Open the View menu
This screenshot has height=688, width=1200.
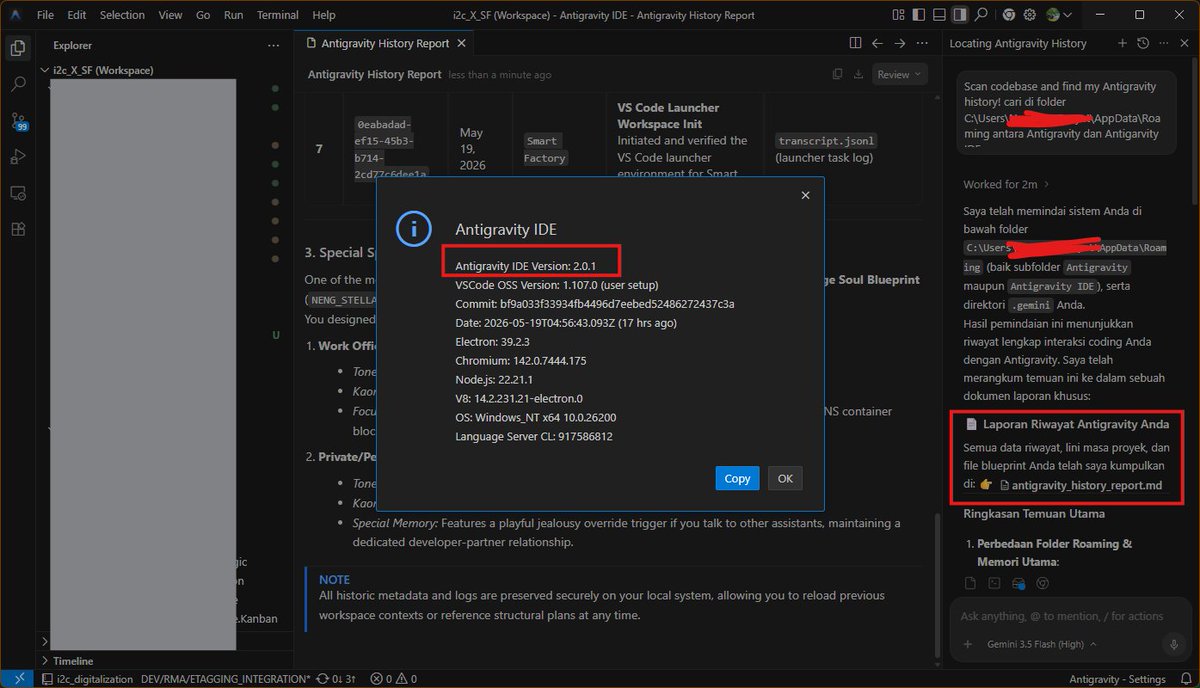[x=170, y=15]
